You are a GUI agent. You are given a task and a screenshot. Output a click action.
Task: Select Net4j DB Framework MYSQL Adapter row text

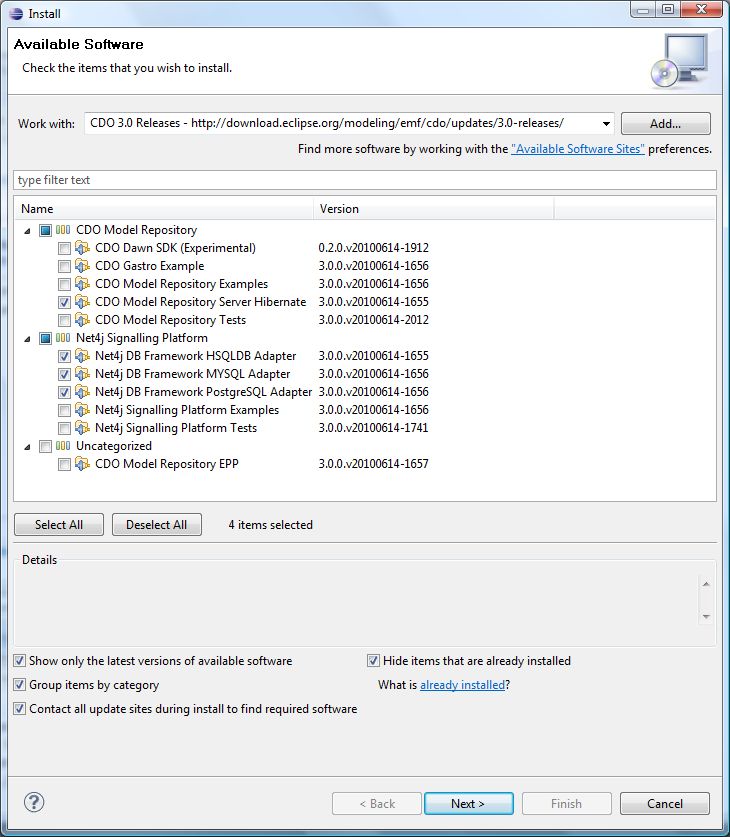(x=193, y=374)
